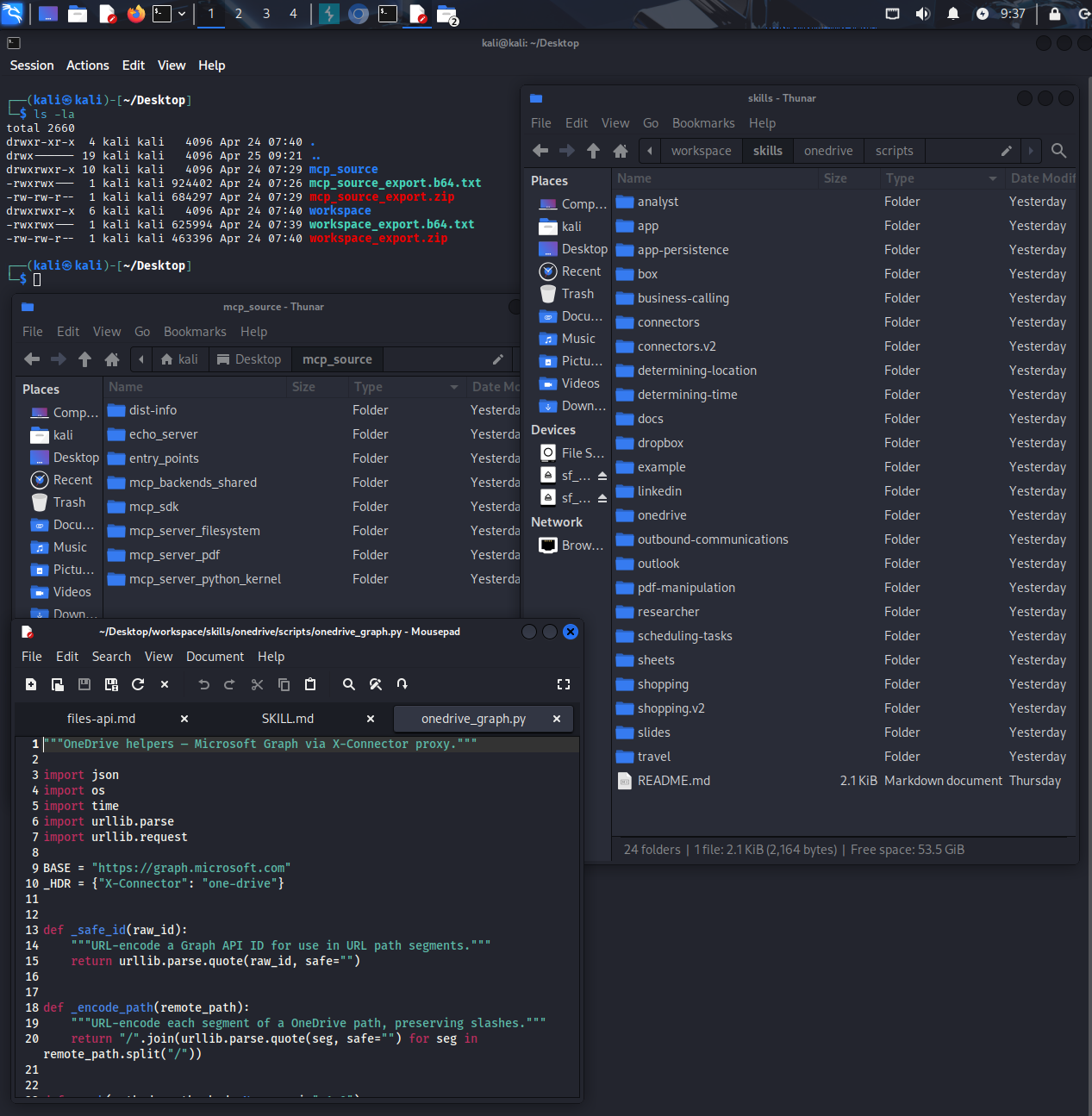Click Mousepad's open file toolbar icon

(x=58, y=684)
